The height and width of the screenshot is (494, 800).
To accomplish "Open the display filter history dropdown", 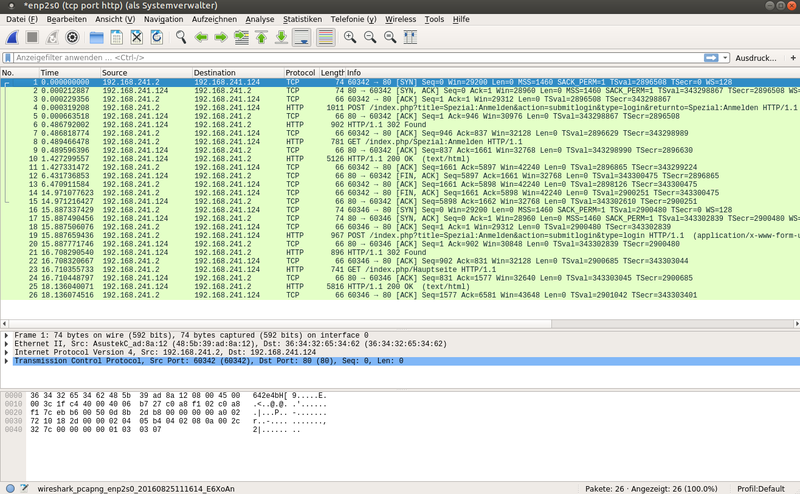I will 724,58.
